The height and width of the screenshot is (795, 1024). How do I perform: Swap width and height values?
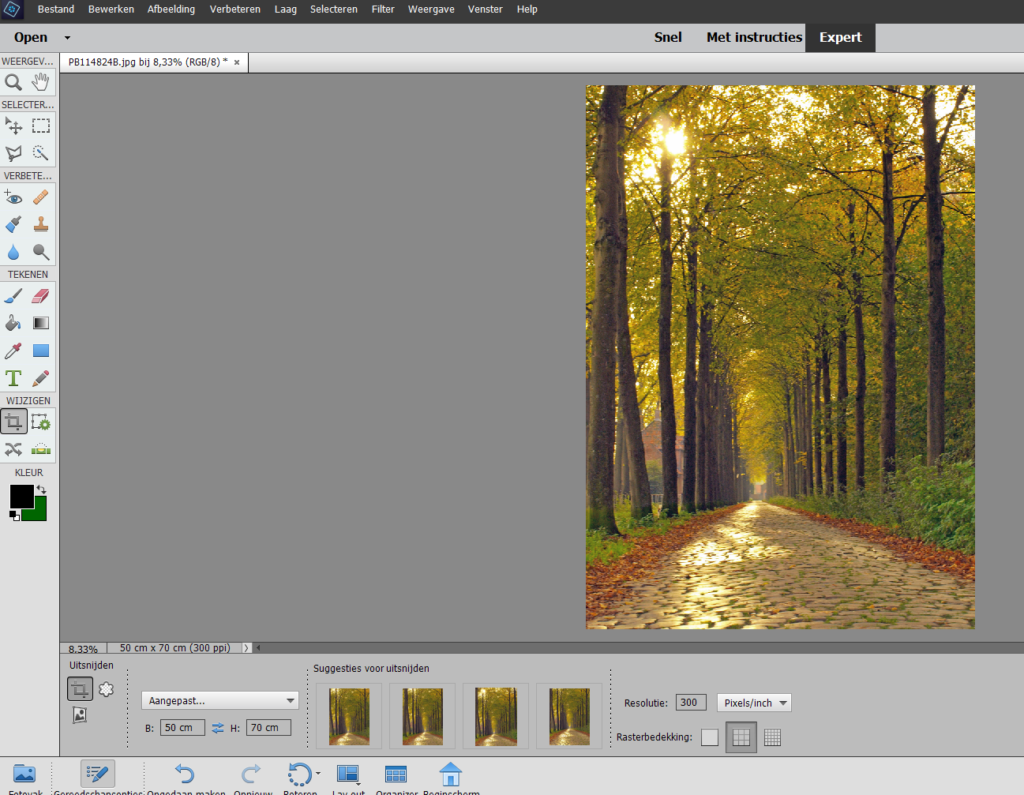(x=218, y=728)
